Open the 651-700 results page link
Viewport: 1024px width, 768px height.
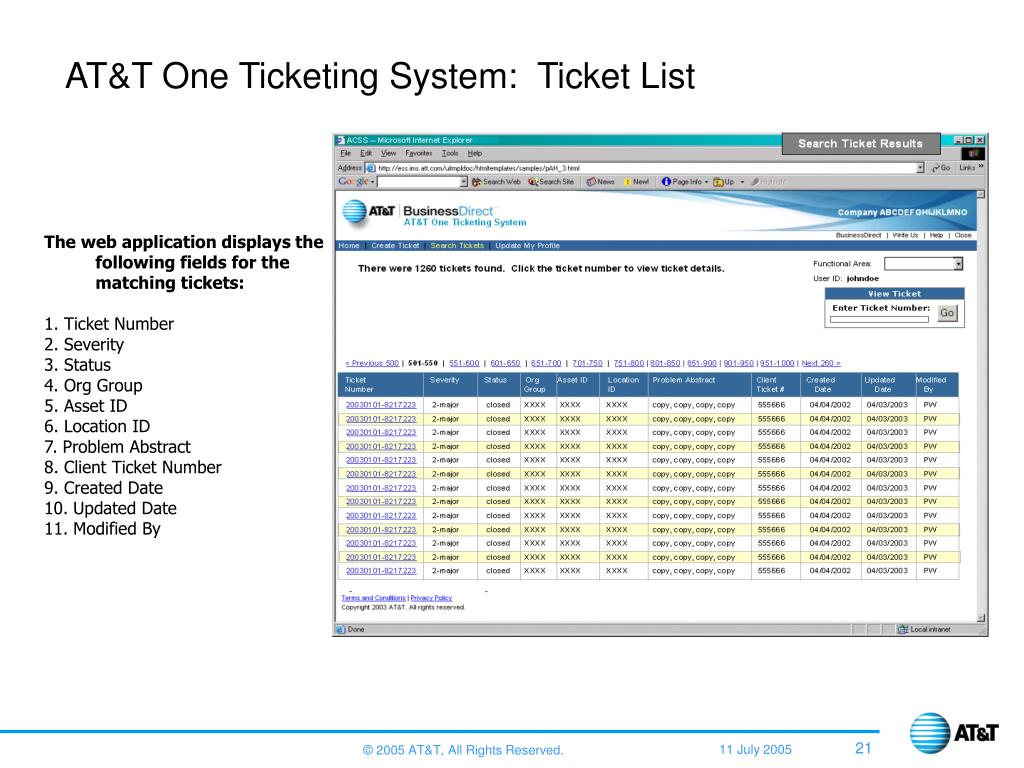click(546, 363)
